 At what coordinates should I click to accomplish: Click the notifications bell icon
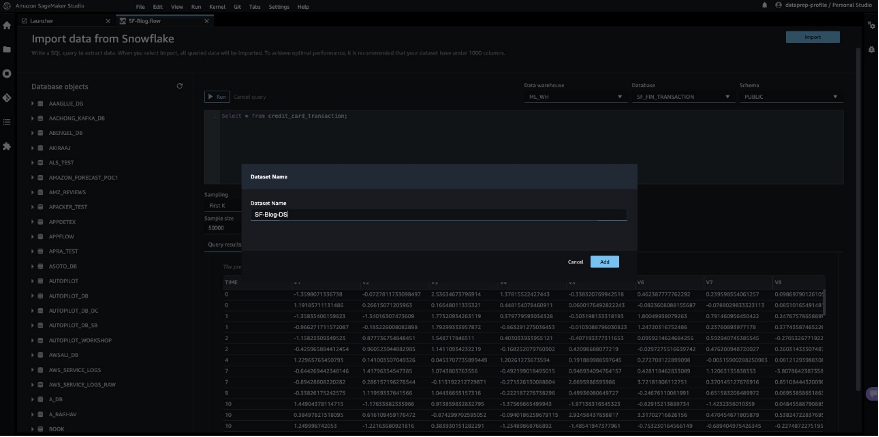point(765,5)
